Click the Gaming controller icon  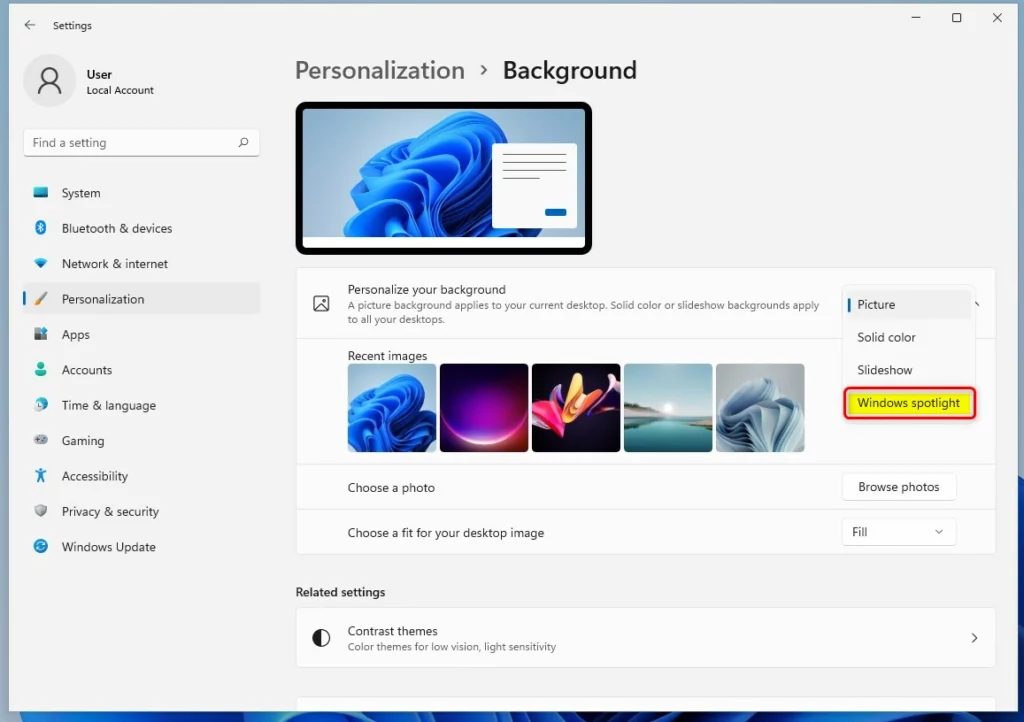[40, 440]
